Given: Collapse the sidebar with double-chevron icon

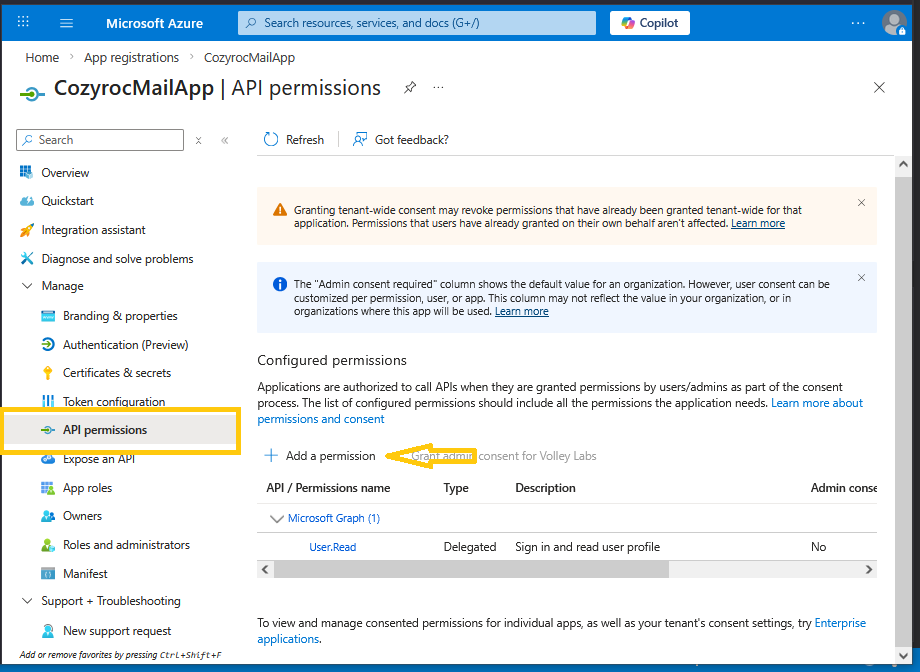Looking at the screenshot, I should [x=225, y=141].
